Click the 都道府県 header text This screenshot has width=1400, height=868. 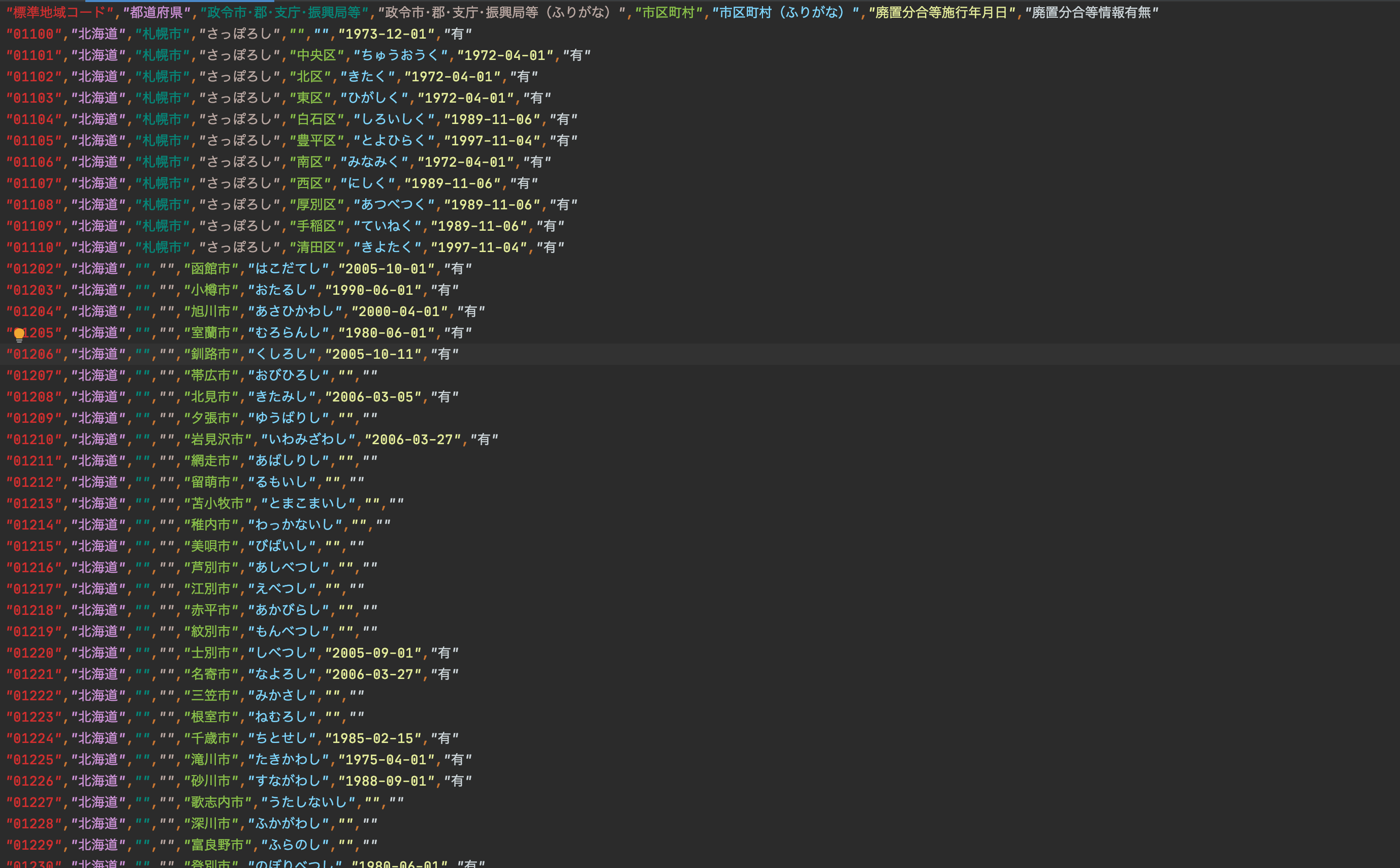click(x=156, y=13)
